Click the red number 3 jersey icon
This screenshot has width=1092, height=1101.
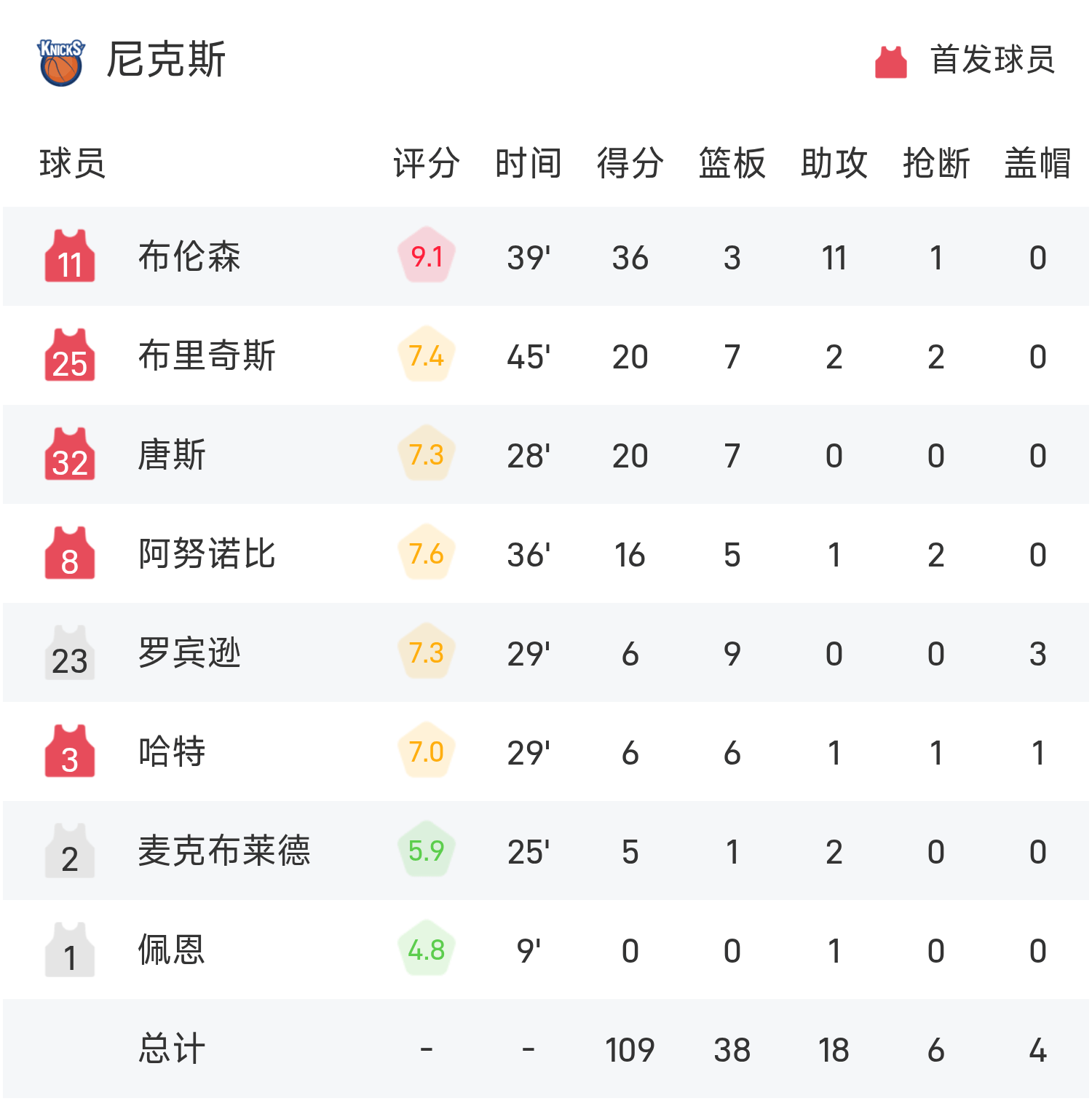70,751
